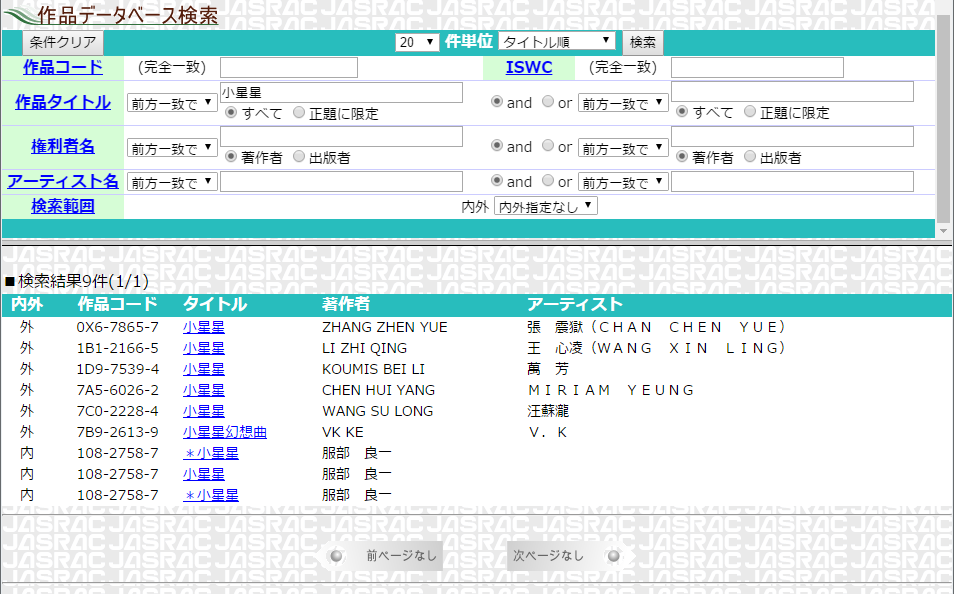
Task: Click the title field containing 小星星
Action: (x=341, y=93)
